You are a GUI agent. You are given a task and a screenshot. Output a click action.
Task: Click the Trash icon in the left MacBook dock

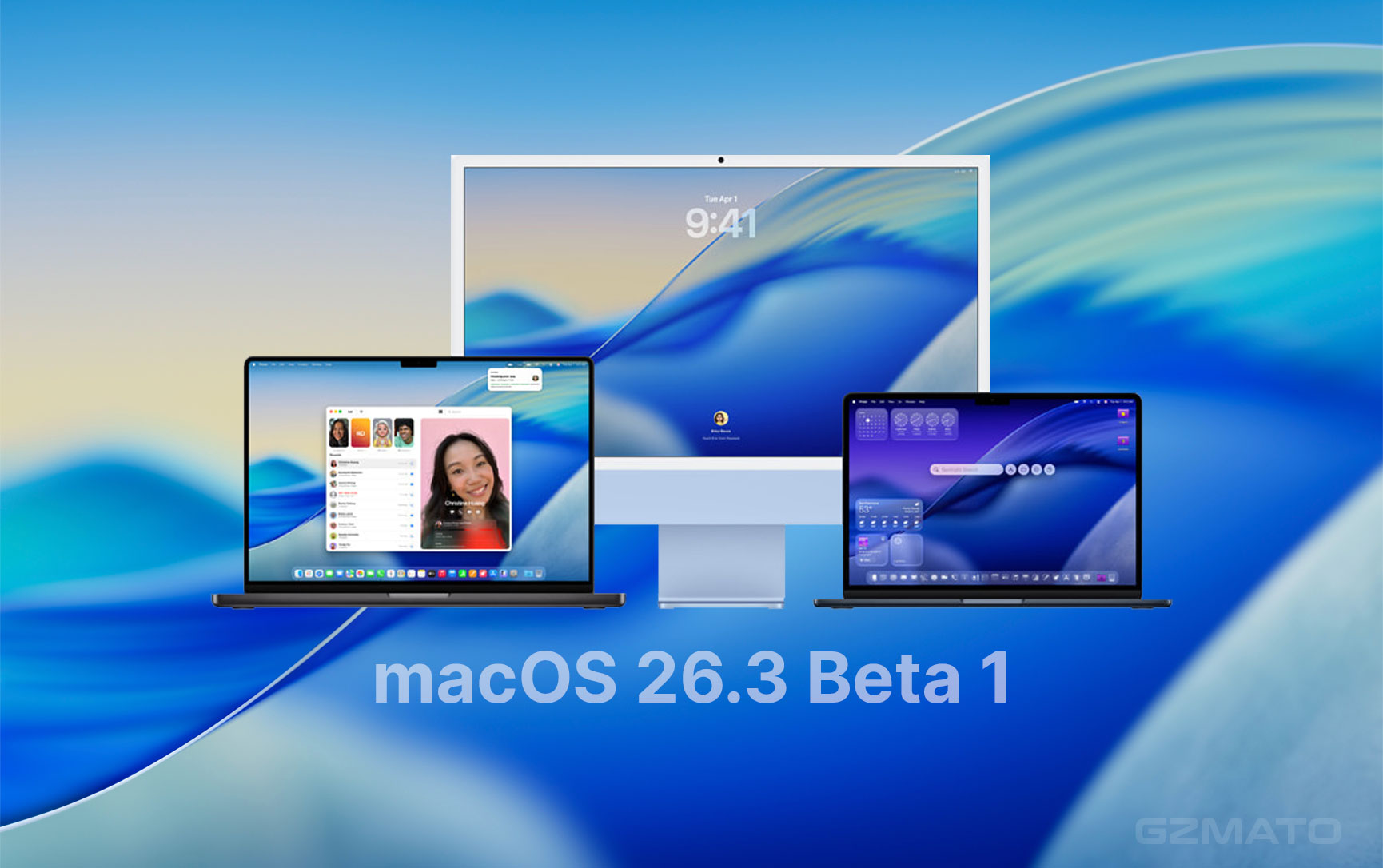pos(539,574)
